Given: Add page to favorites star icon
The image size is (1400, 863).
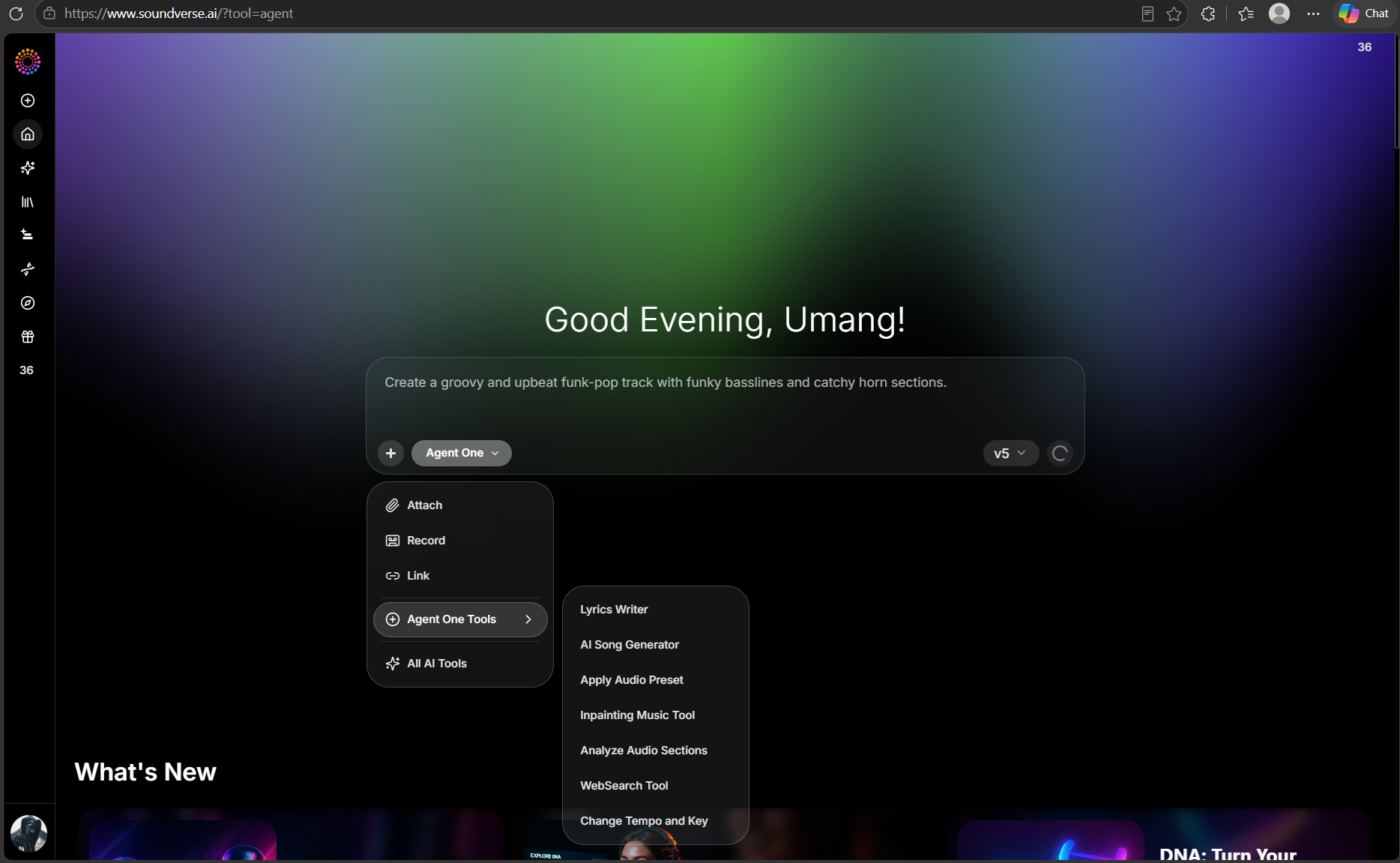Looking at the screenshot, I should [x=1174, y=13].
